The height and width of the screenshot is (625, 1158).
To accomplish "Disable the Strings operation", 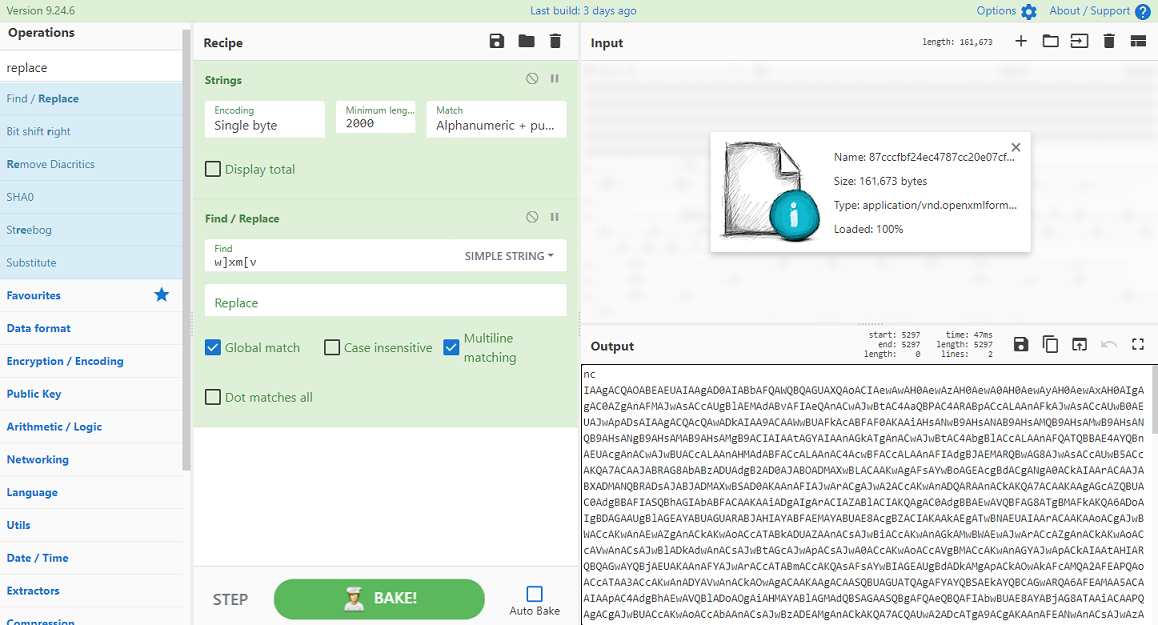I will coord(532,78).
